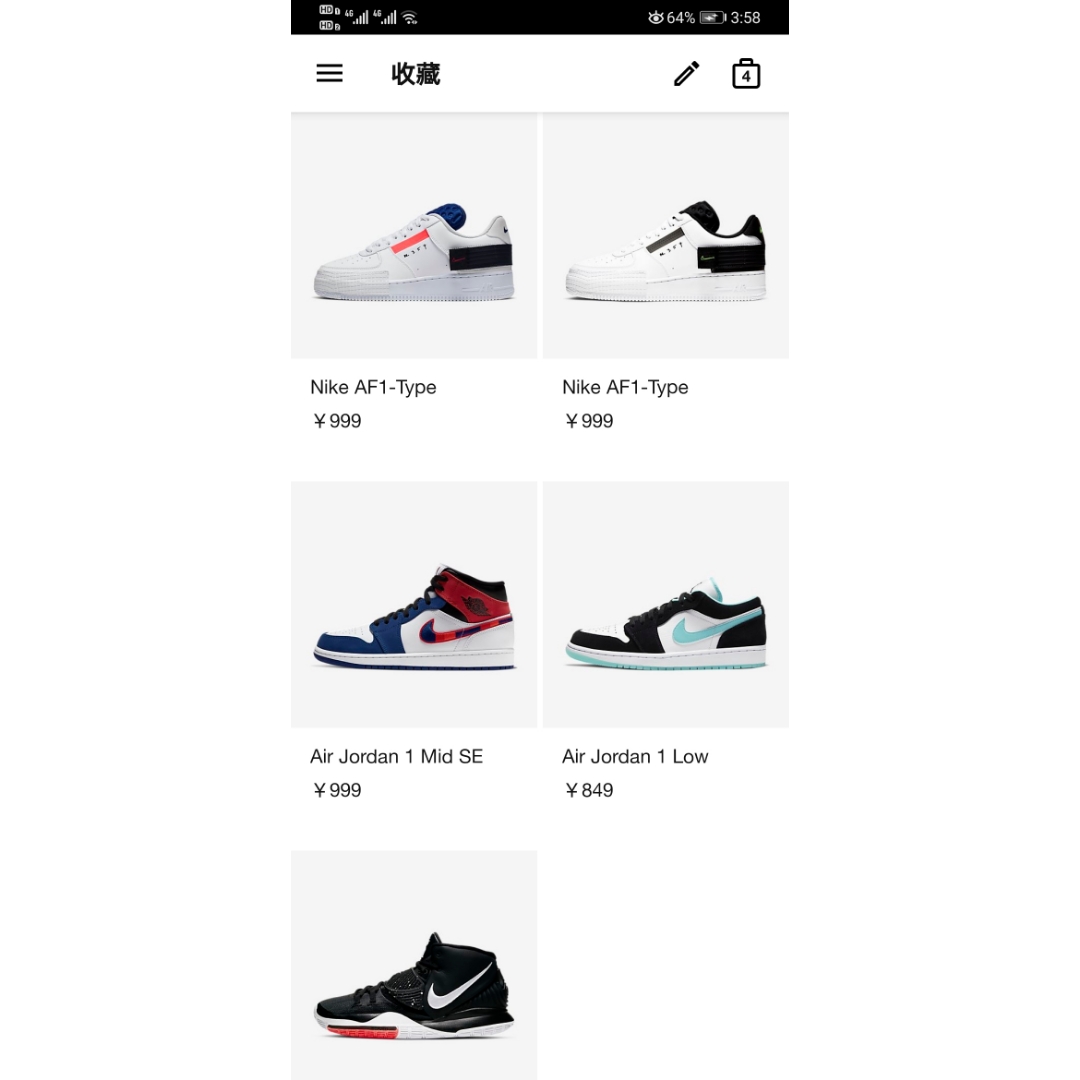Tap the battery indicator in status bar
The height and width of the screenshot is (1080, 1080).
(x=713, y=17)
